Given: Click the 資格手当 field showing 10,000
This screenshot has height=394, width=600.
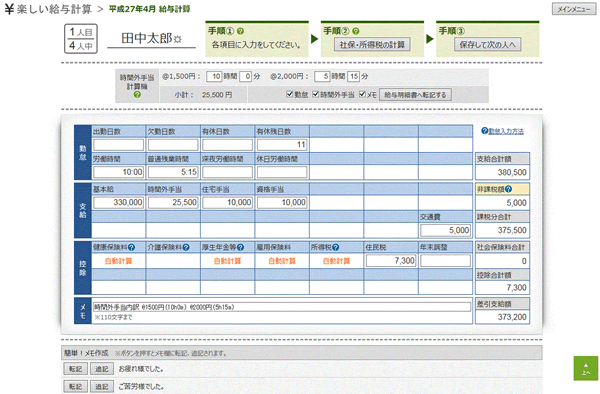Looking at the screenshot, I should pyautogui.click(x=282, y=202).
